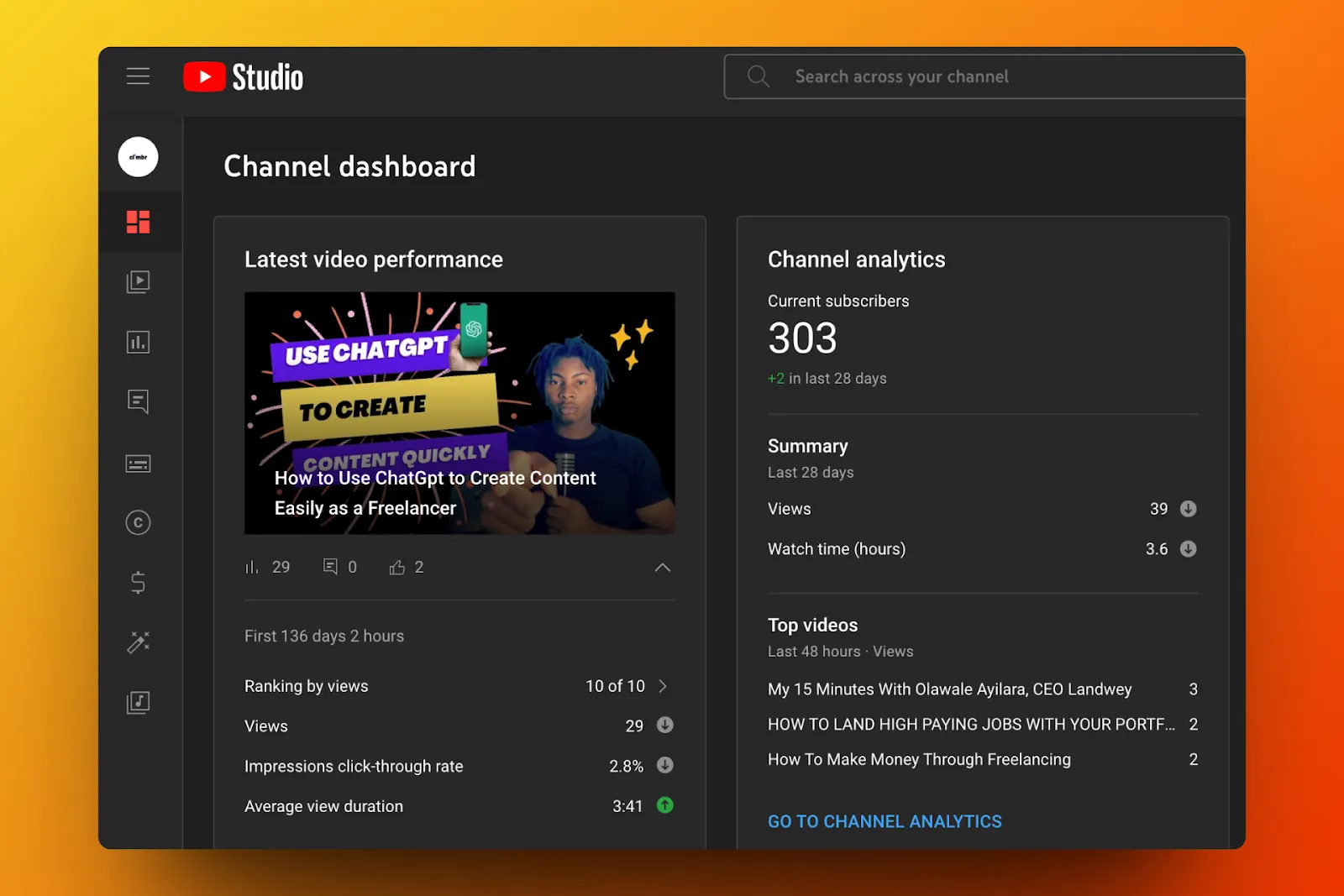Open the Copyright icon in sidebar
The height and width of the screenshot is (896, 1344).
[138, 522]
